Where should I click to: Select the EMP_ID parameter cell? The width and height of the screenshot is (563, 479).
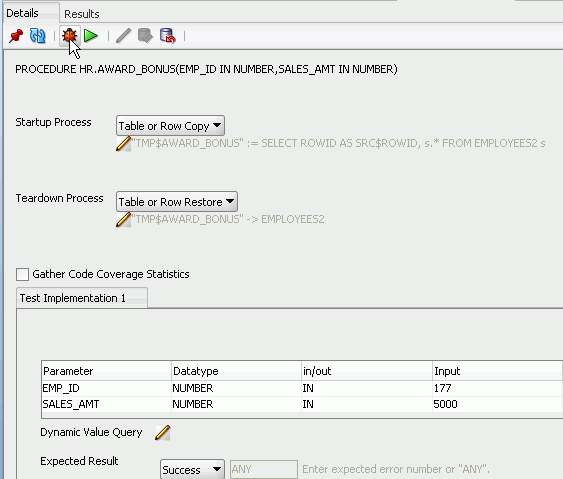point(107,388)
